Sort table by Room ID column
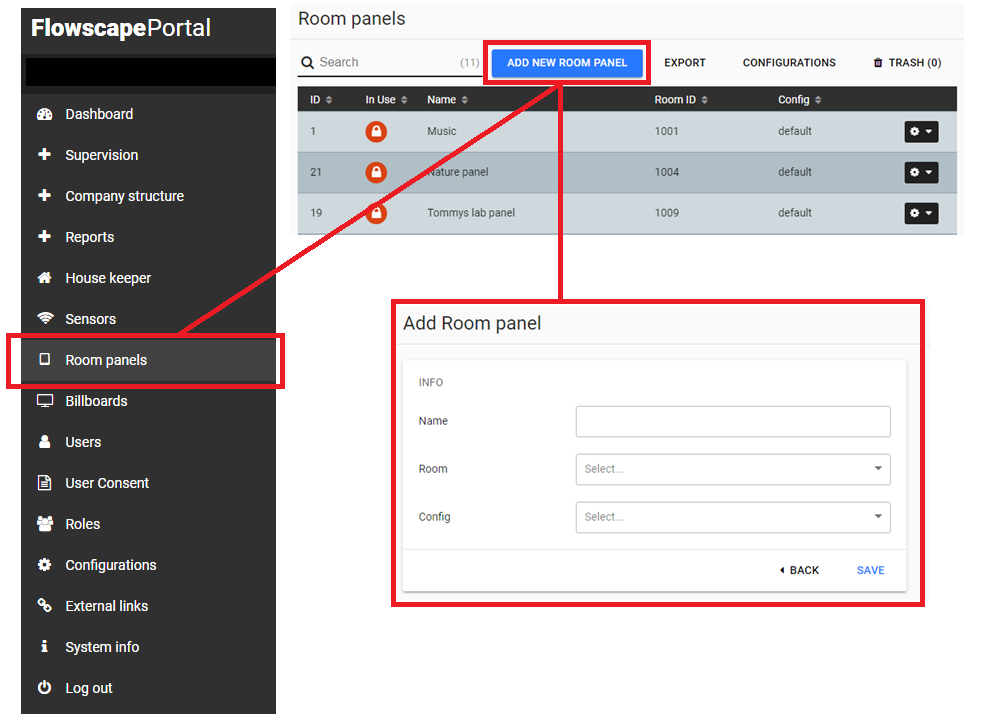The height and width of the screenshot is (722, 986). coord(681,100)
